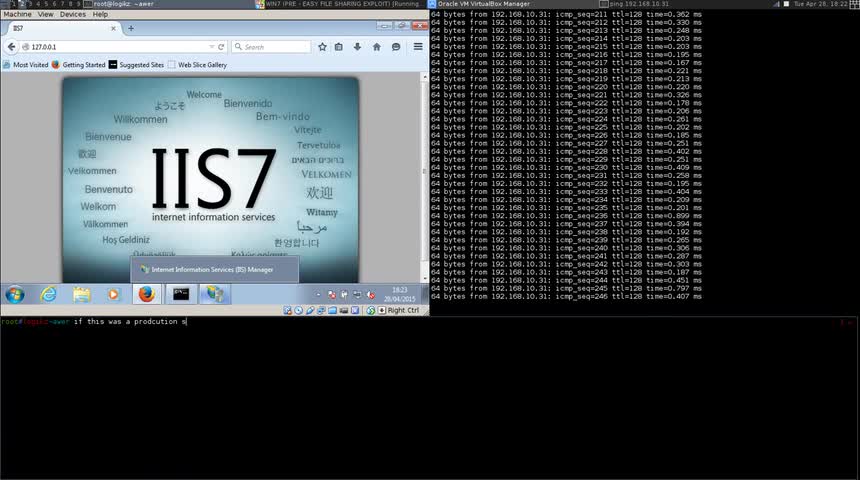
Task: Open Windows Media Player from the taskbar
Action: point(114,295)
